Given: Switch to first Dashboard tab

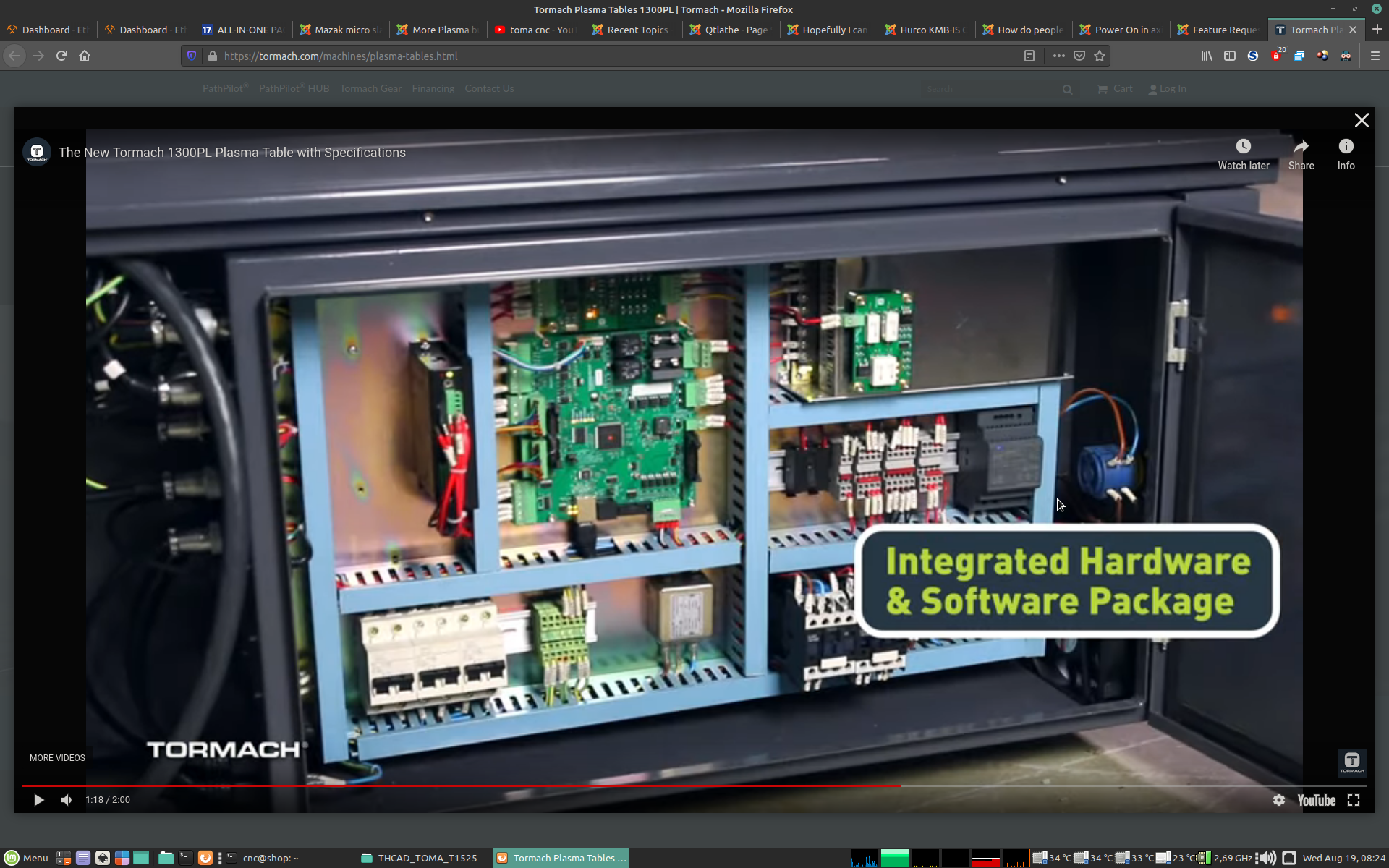Looking at the screenshot, I should [48, 30].
